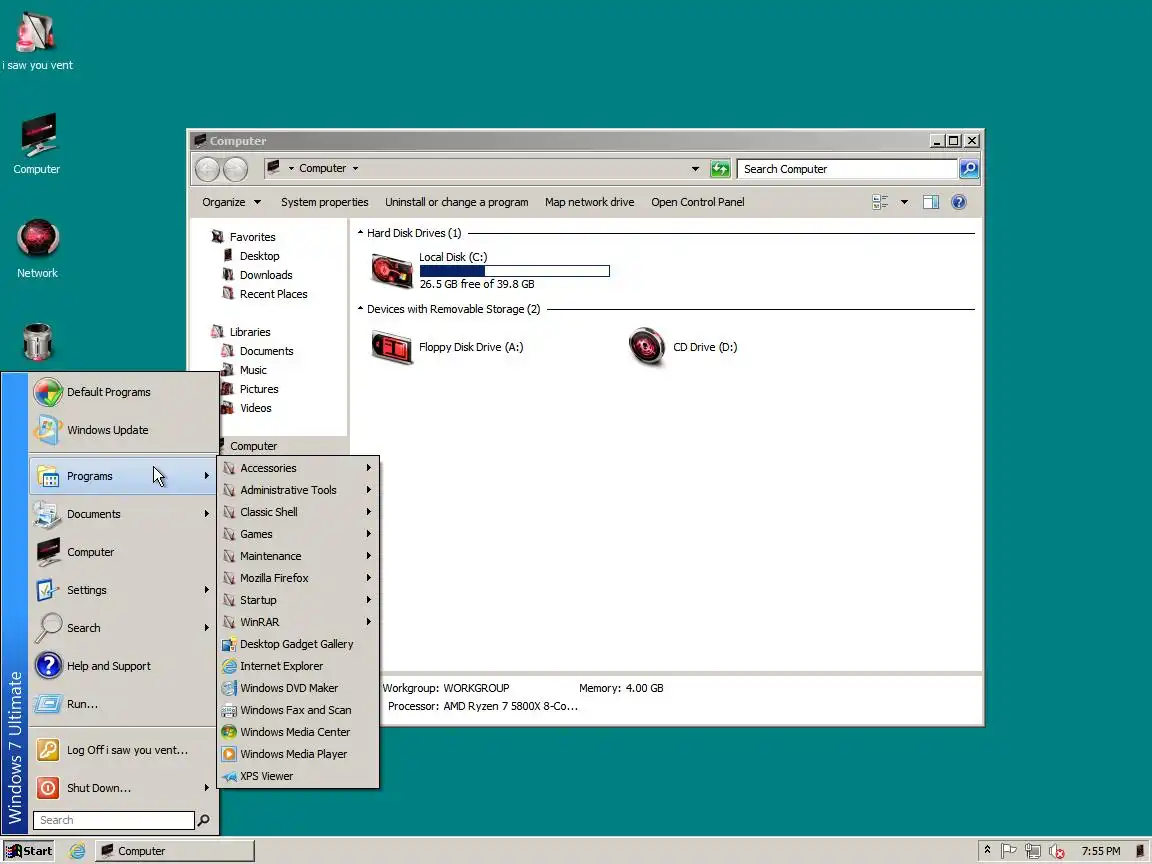Open Desktop Gadget Gallery from Programs

pyautogui.click(x=298, y=644)
